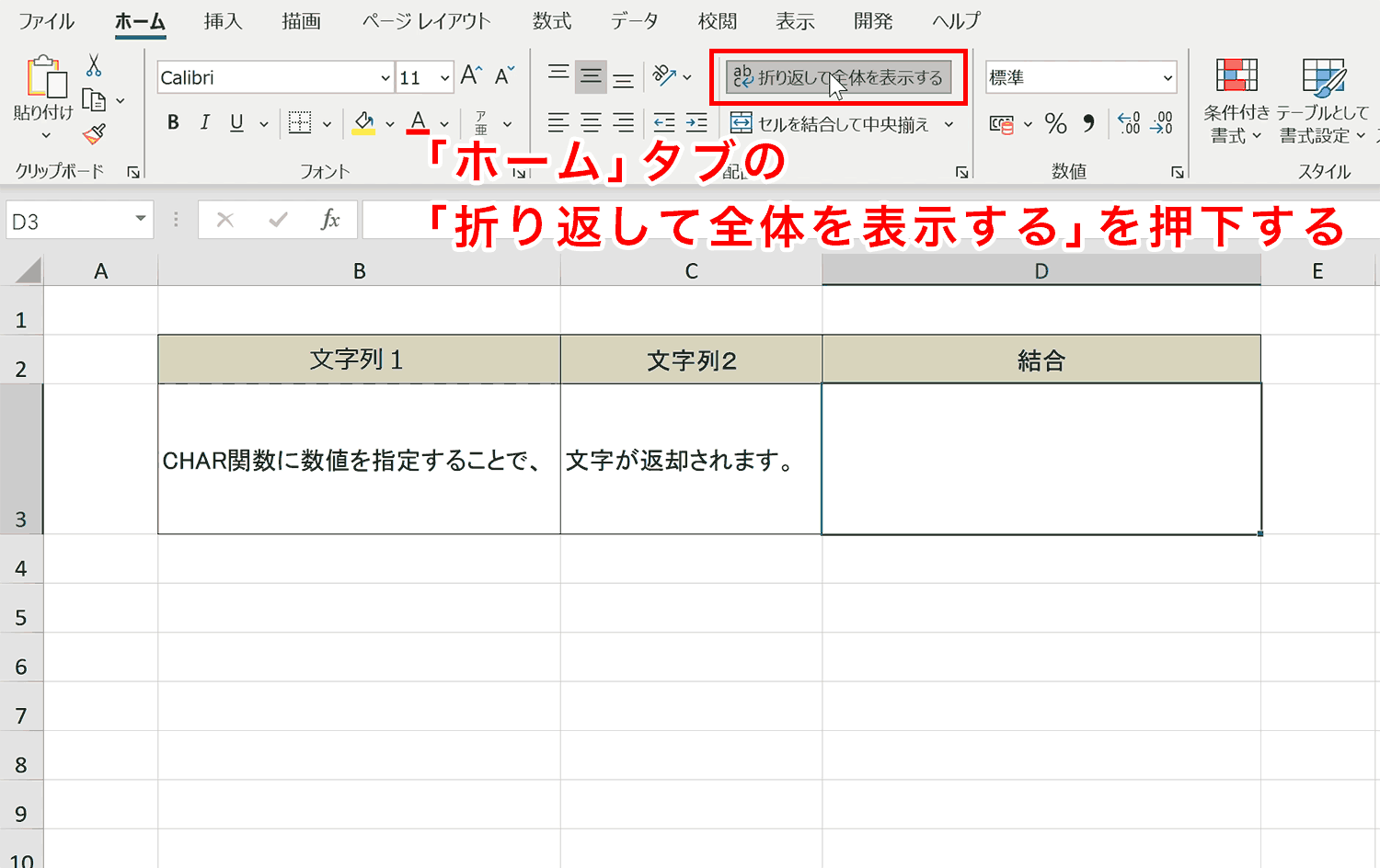Click the Paste clipboard icon
The height and width of the screenshot is (868, 1380).
click(46, 76)
